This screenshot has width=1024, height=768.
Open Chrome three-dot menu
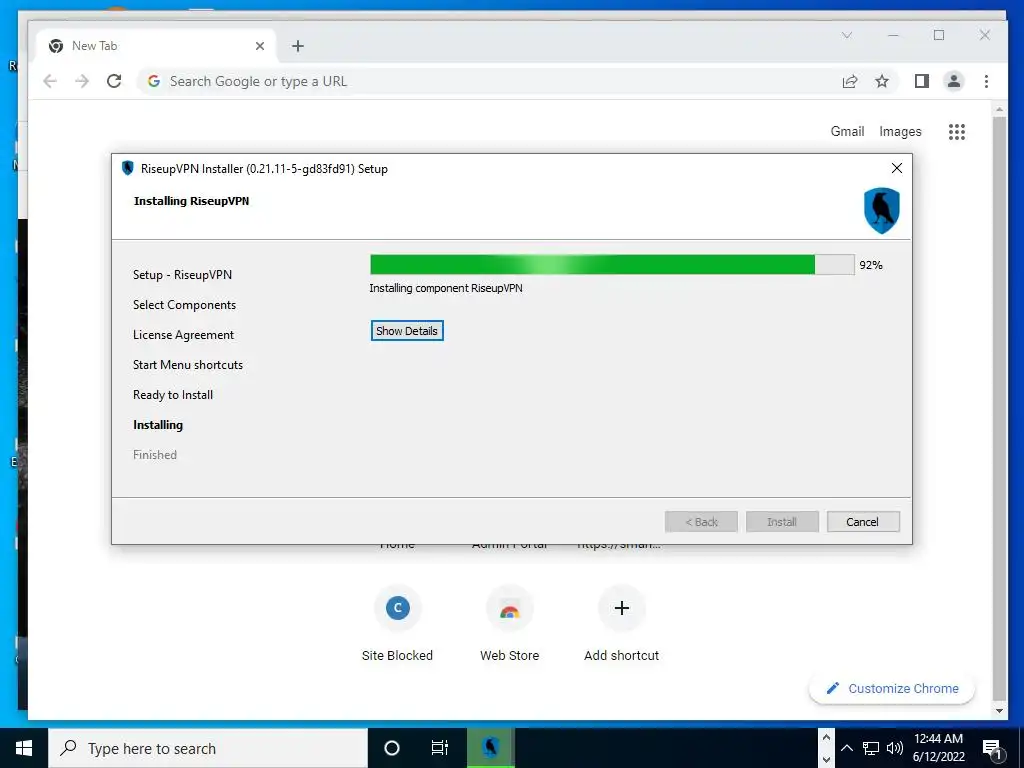pos(986,81)
